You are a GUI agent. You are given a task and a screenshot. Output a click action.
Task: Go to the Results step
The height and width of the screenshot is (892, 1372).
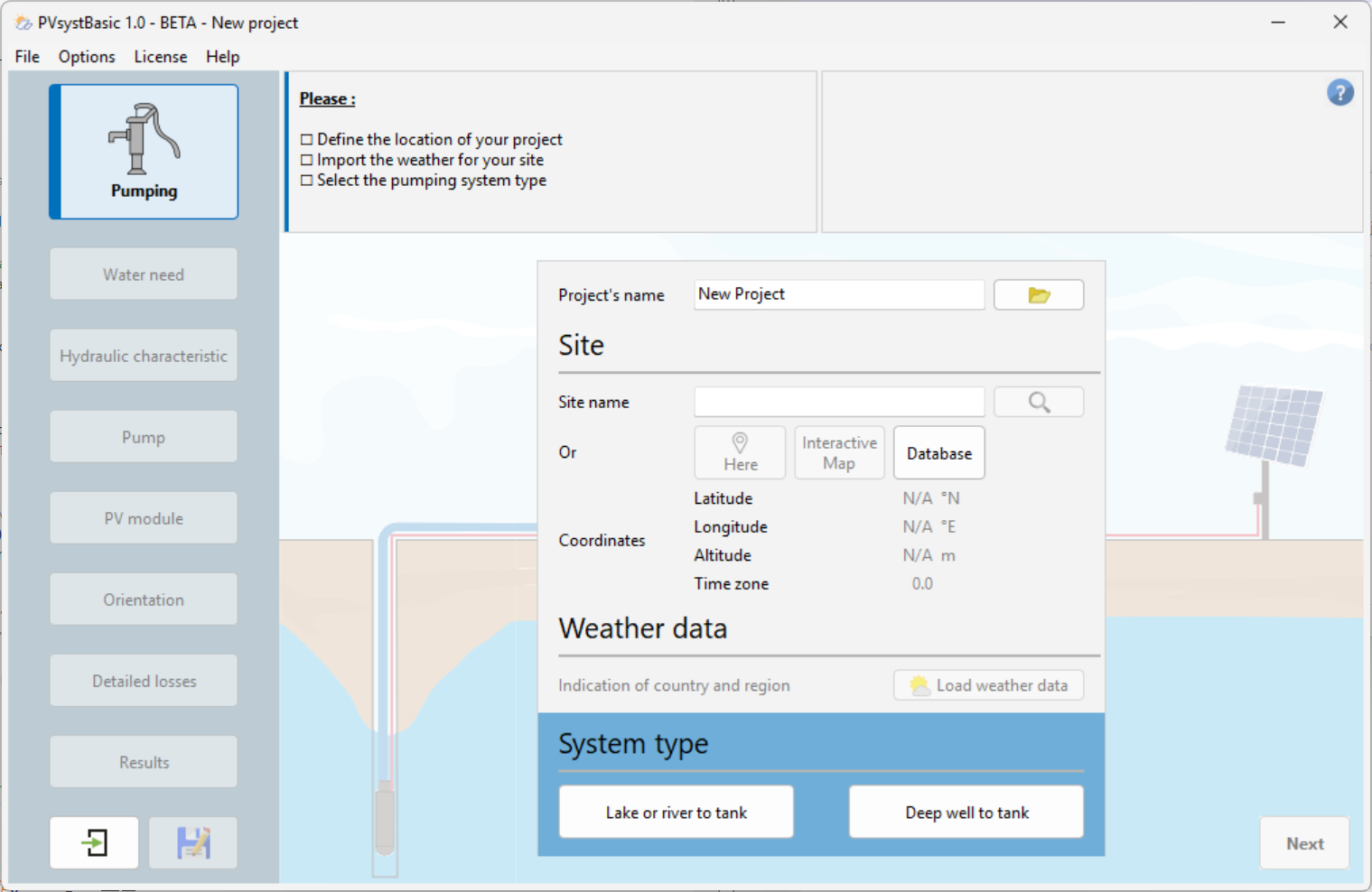tap(144, 762)
